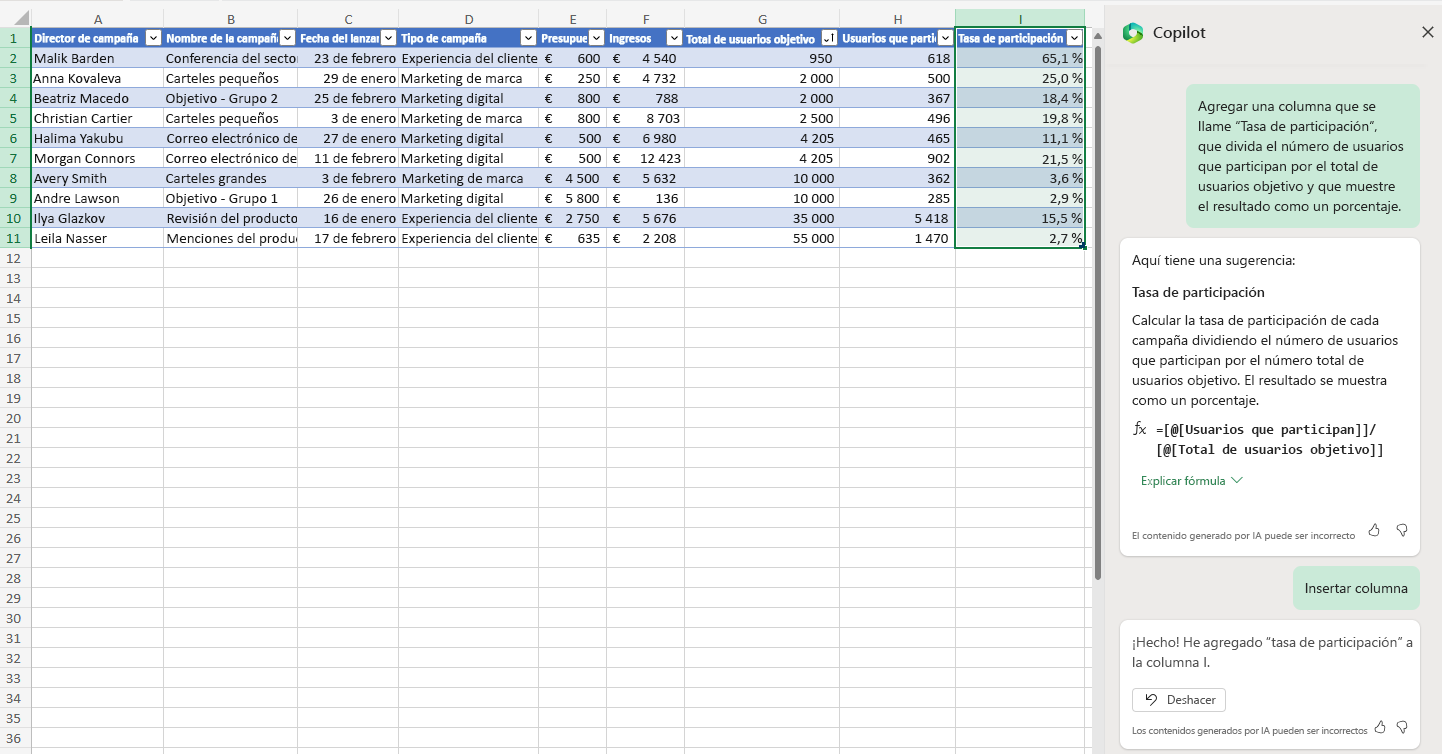Image resolution: width=1442 pixels, height=754 pixels.
Task: Select cell 'Objetivo - Grupo 1'
Action: [x=230, y=198]
